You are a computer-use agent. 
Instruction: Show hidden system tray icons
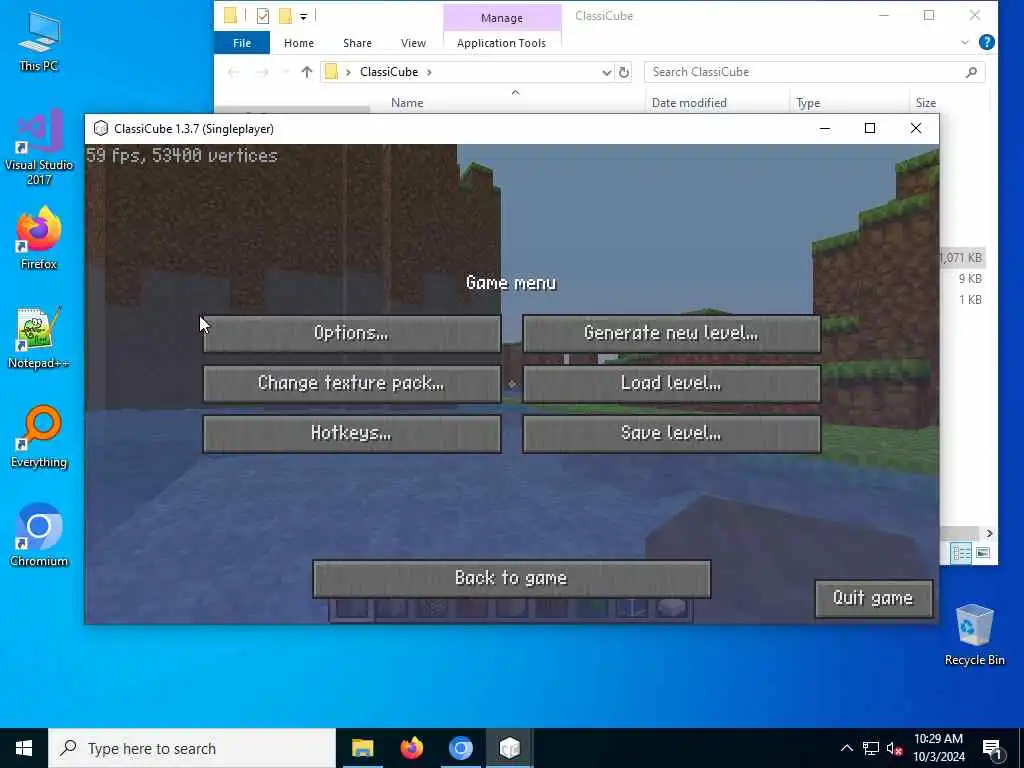click(846, 748)
